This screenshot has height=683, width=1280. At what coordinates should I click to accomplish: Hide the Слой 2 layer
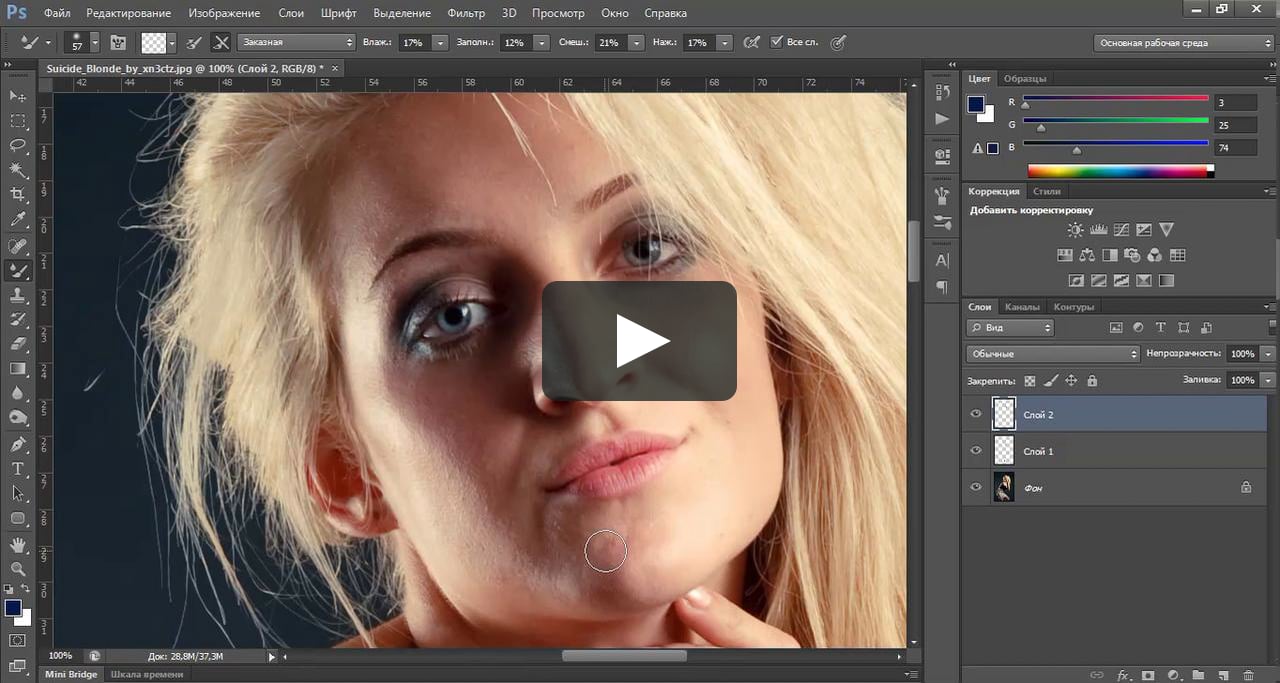(x=976, y=413)
